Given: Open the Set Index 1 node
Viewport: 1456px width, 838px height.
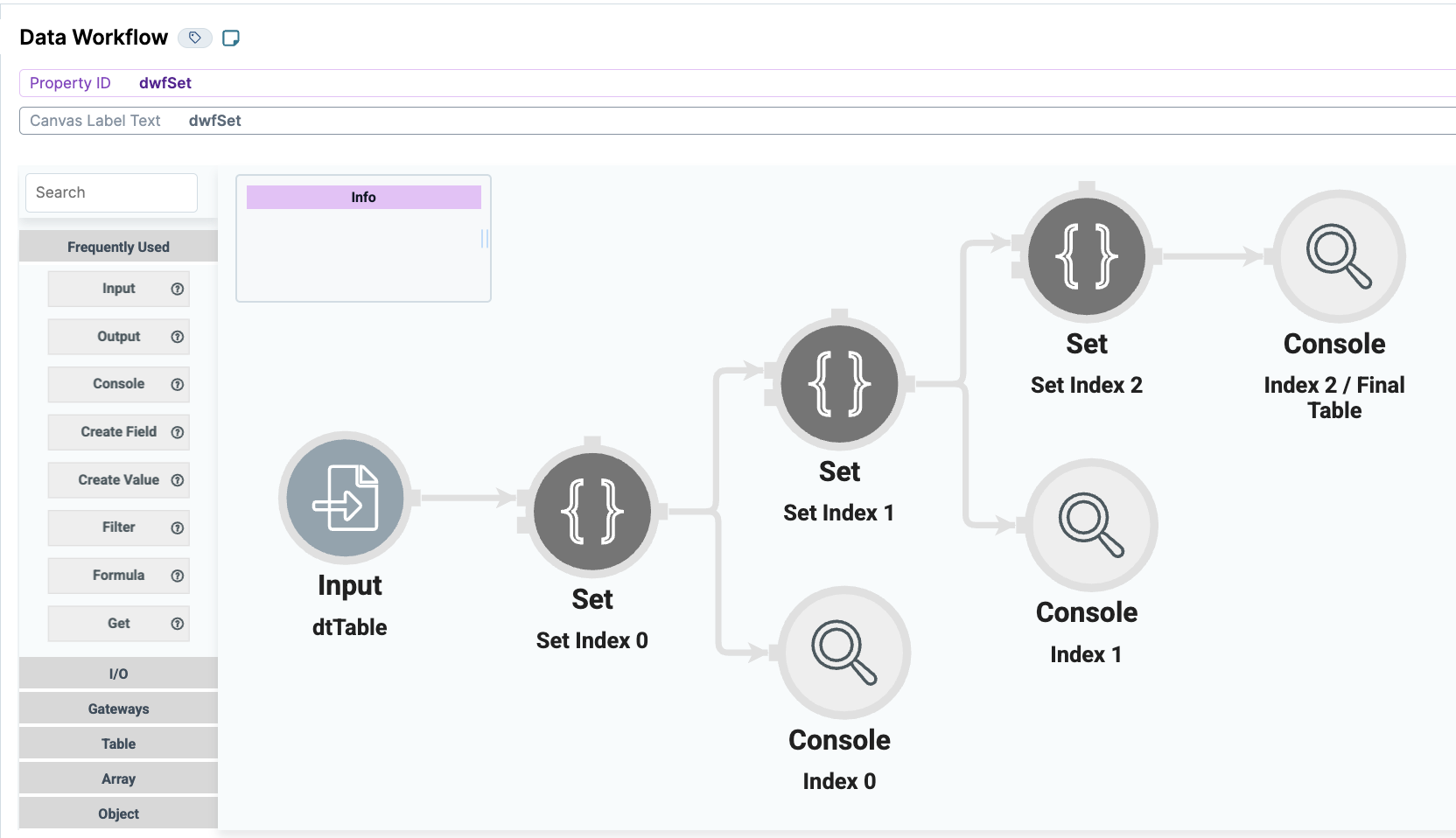Looking at the screenshot, I should [838, 383].
